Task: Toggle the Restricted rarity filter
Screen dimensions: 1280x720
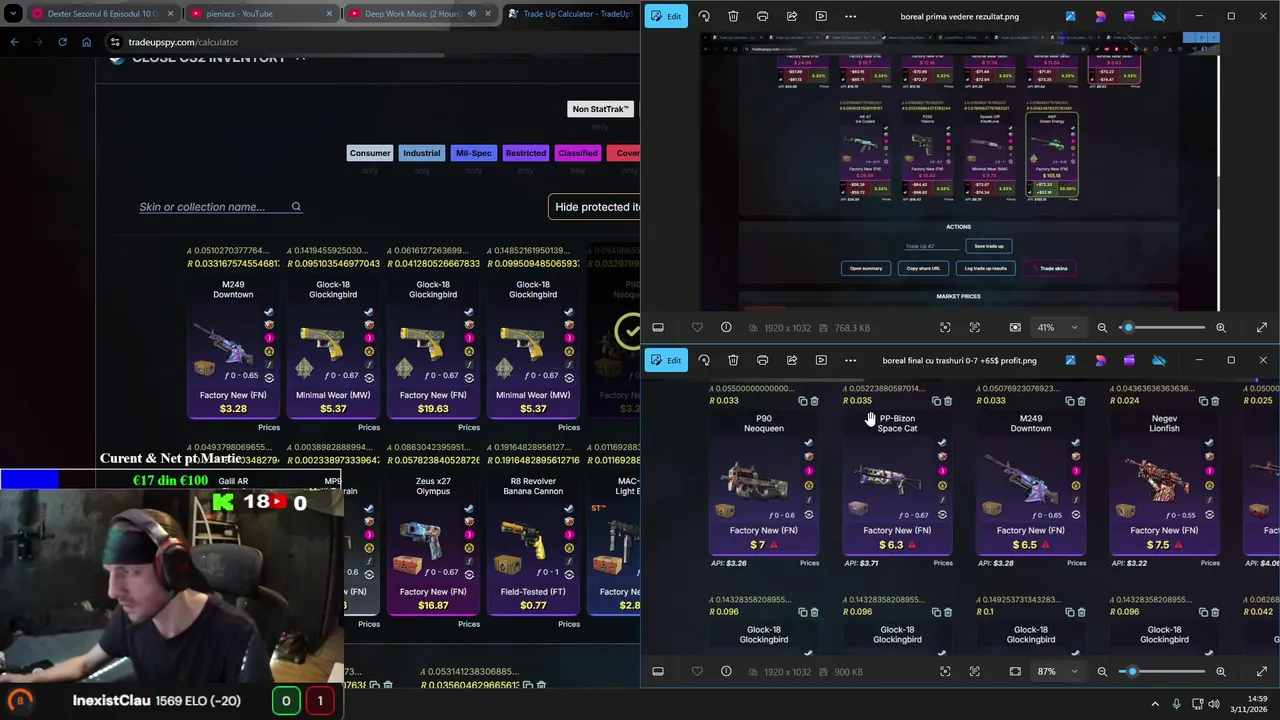Action: coord(526,153)
